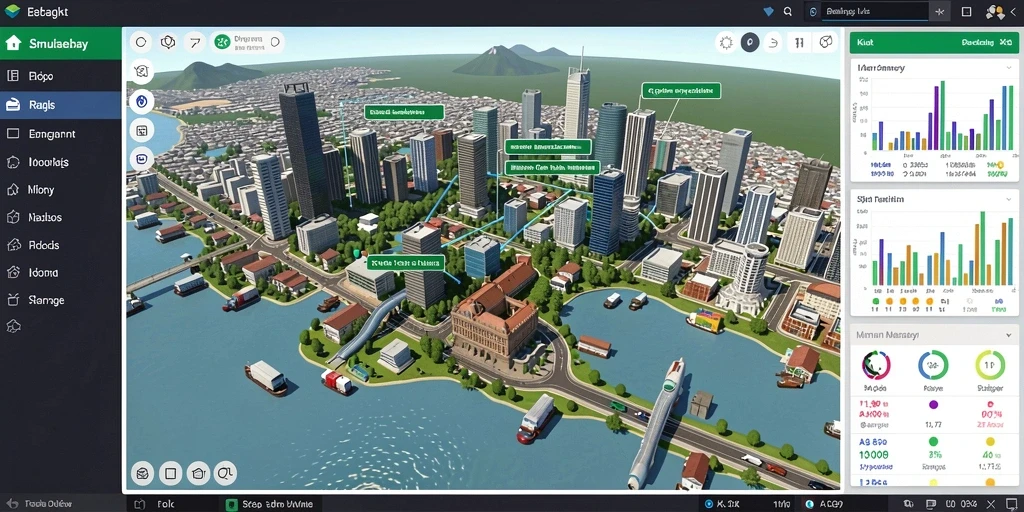
Task: Toggle the dark circular mode button above map
Action: (750, 43)
